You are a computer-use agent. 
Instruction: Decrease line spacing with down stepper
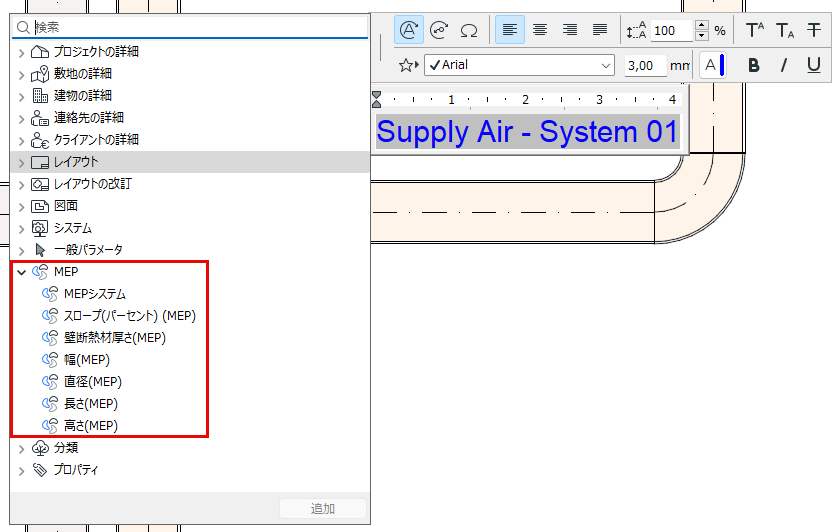(x=702, y=36)
